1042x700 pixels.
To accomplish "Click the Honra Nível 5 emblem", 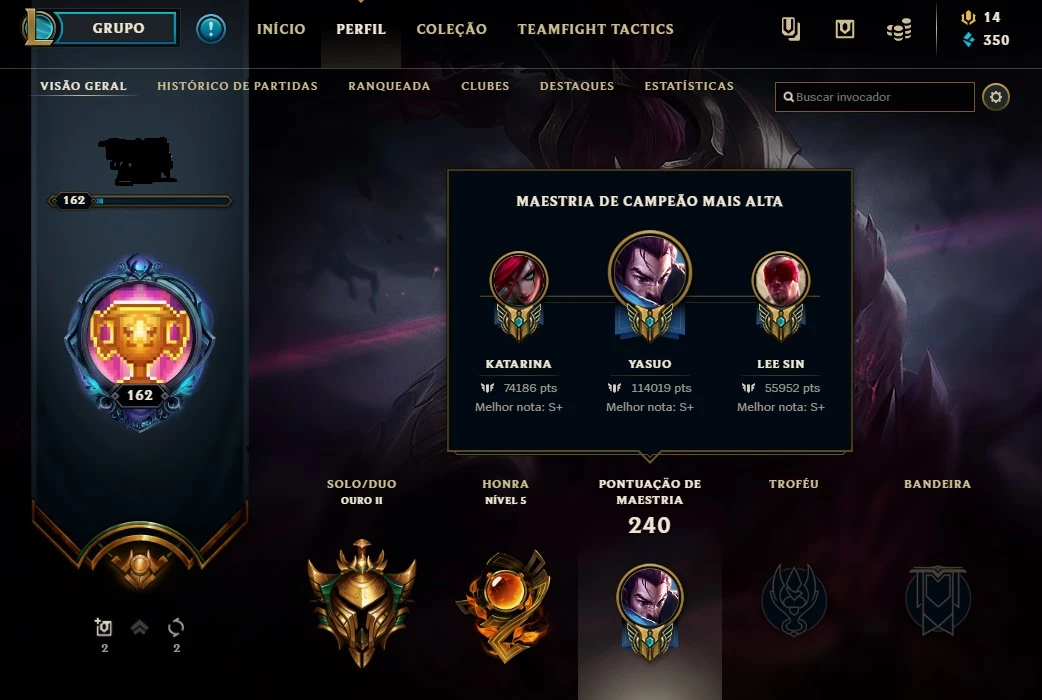I will pyautogui.click(x=504, y=606).
